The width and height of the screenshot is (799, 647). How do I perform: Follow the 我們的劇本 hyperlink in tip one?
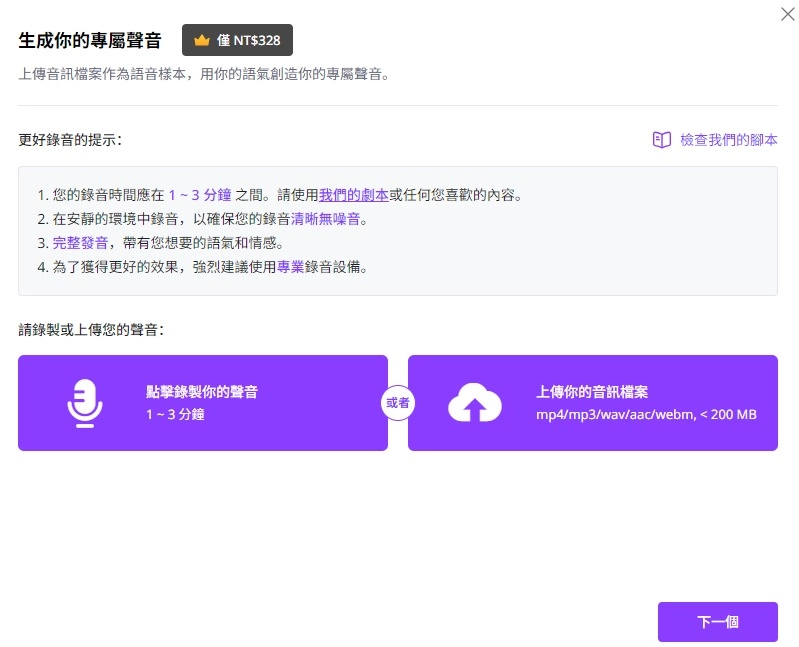[353, 195]
